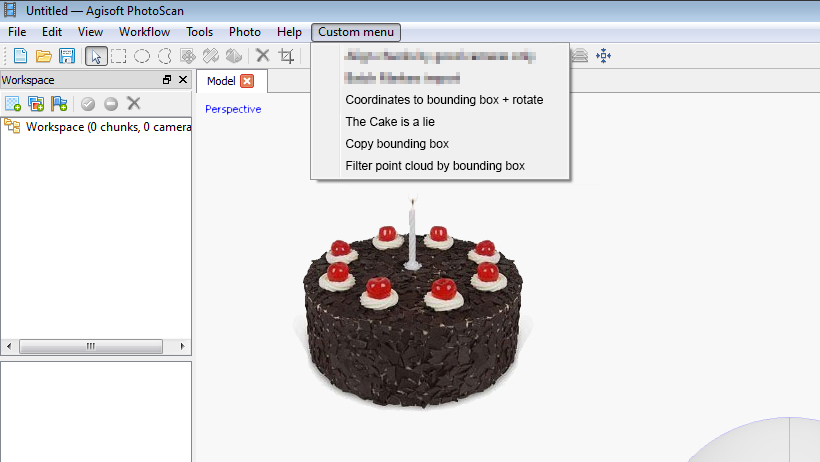Image resolution: width=820 pixels, height=462 pixels.
Task: Select the Navigation arrow tool
Action: [x=96, y=56]
